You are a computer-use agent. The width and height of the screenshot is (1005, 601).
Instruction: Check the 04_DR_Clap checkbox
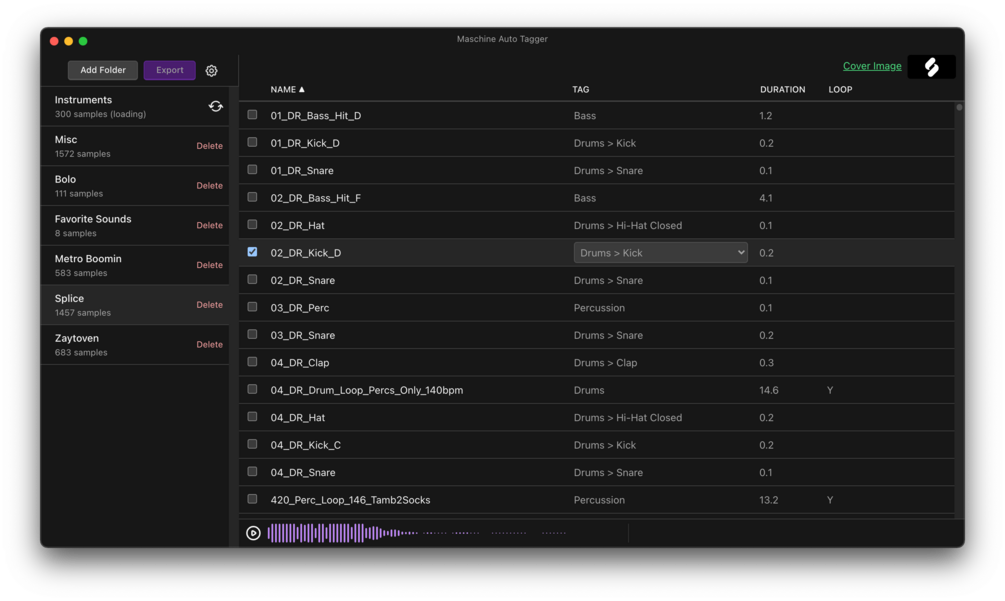point(253,362)
